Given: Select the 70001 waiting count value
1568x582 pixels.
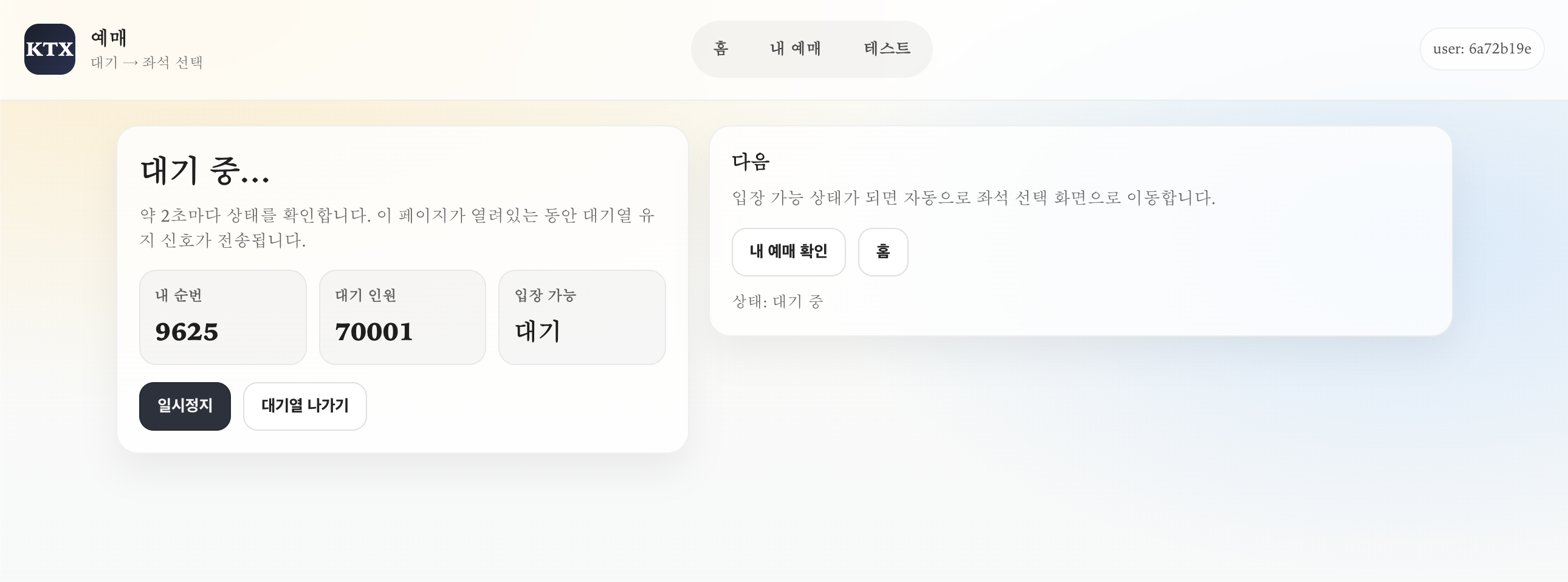Looking at the screenshot, I should point(374,332).
